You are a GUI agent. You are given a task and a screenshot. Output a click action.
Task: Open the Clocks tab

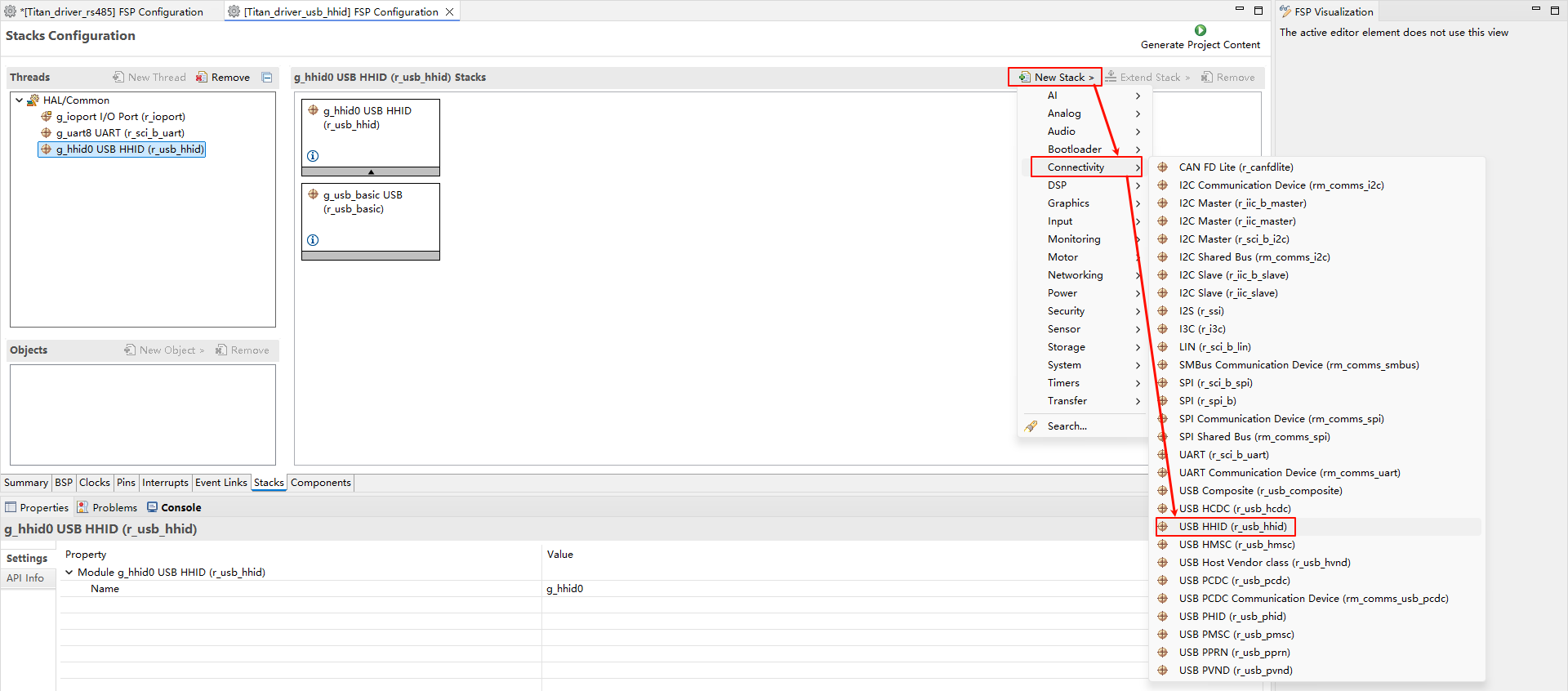pyautogui.click(x=95, y=483)
